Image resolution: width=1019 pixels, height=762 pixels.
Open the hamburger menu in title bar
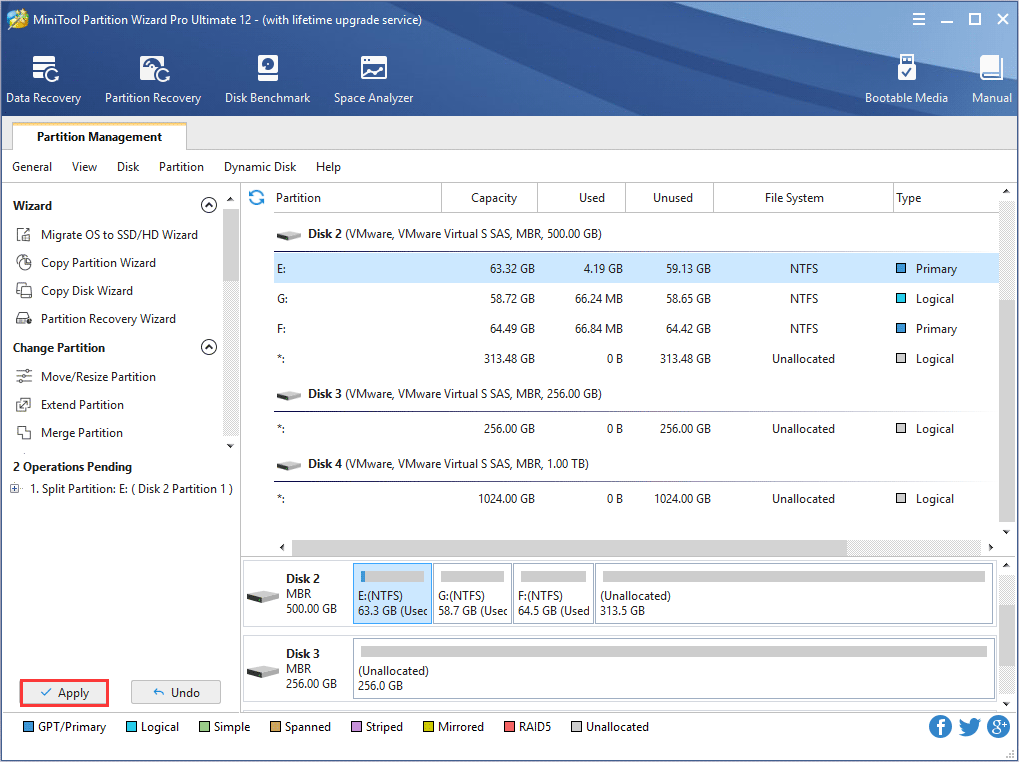[918, 19]
